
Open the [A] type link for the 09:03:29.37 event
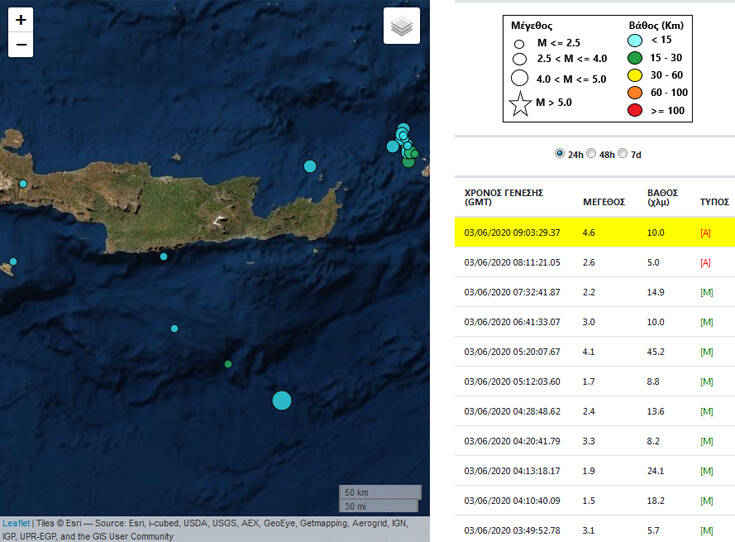(x=705, y=233)
